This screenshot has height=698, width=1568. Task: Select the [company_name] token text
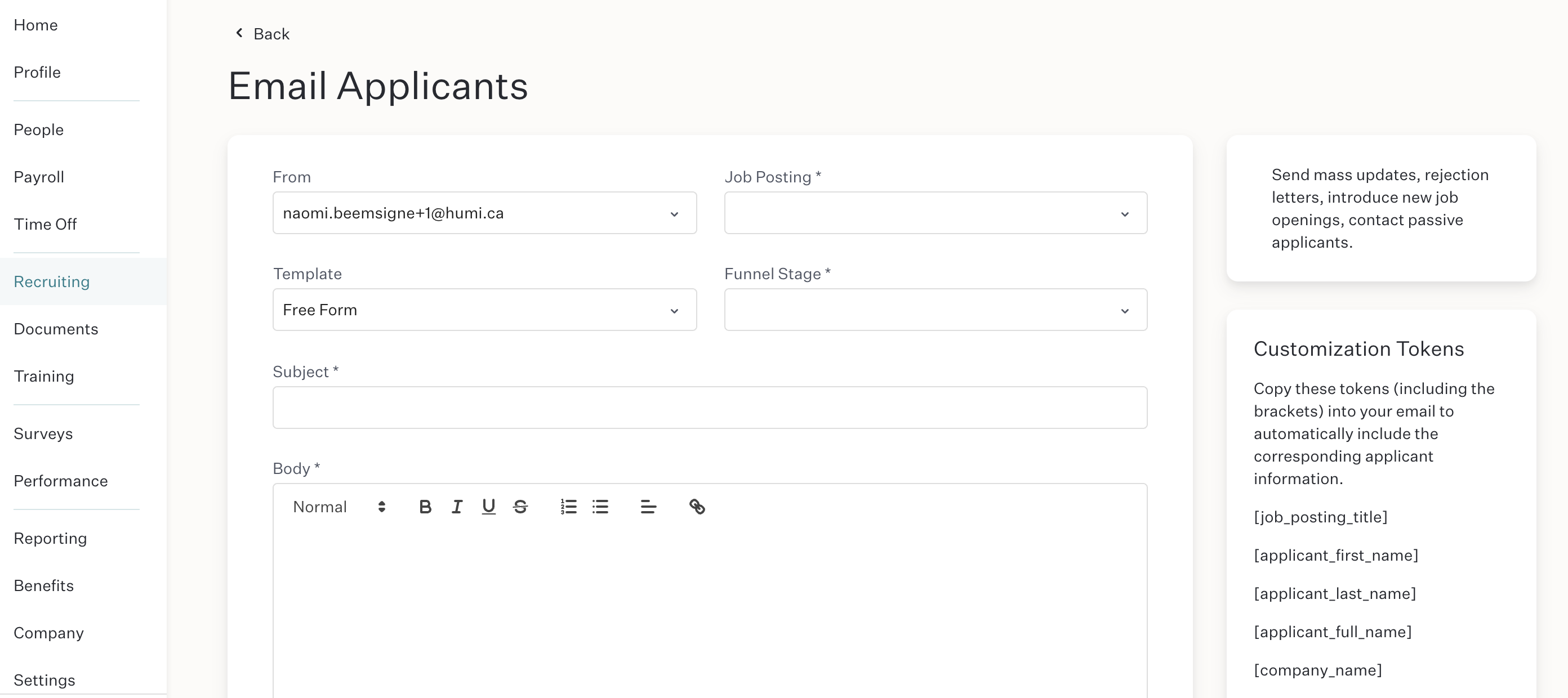pos(1318,670)
